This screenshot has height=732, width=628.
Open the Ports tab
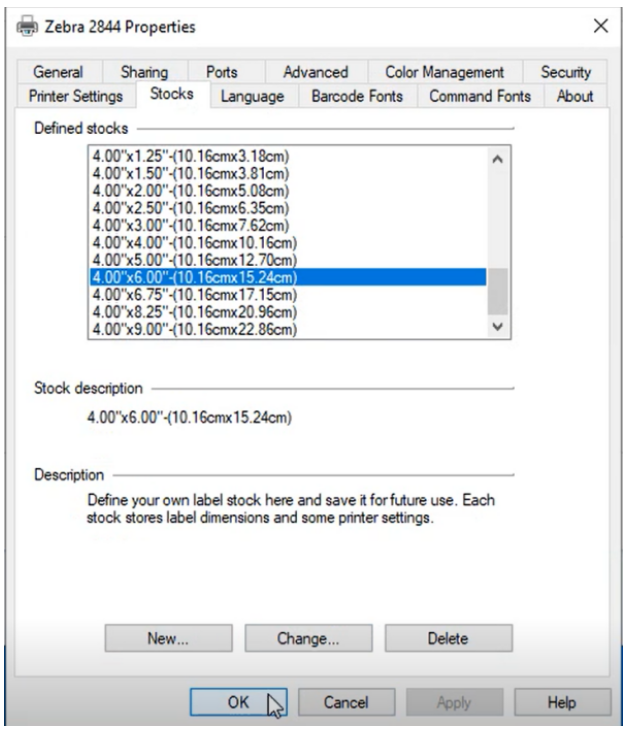point(222,72)
